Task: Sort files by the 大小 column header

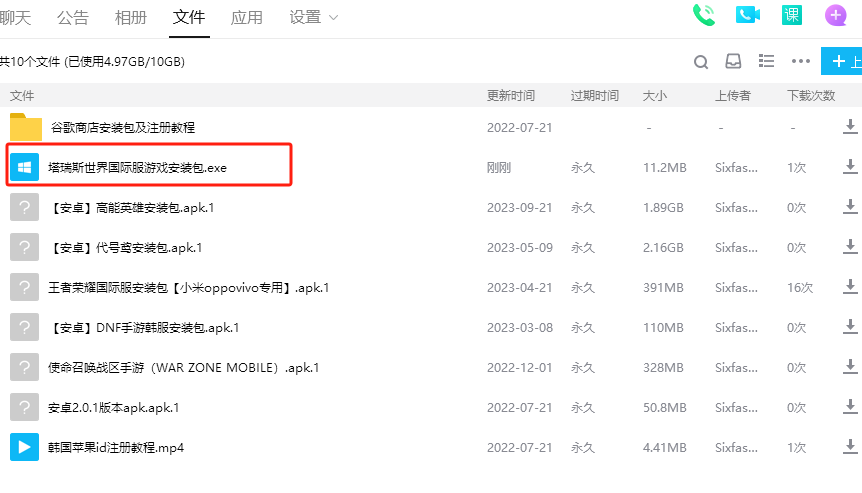Action: 655,95
